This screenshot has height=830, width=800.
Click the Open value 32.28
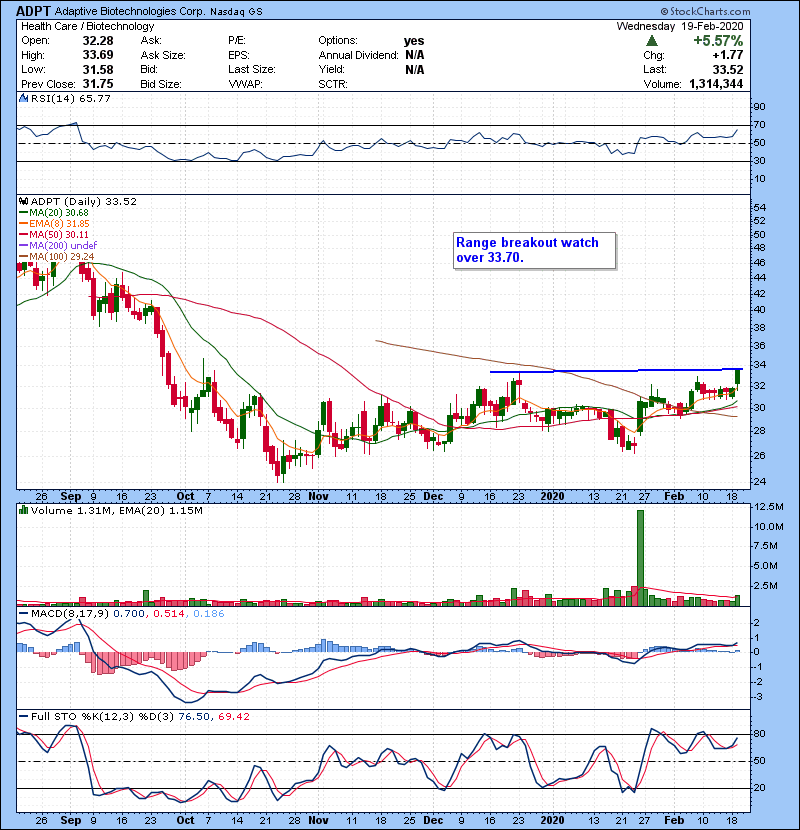[98, 41]
